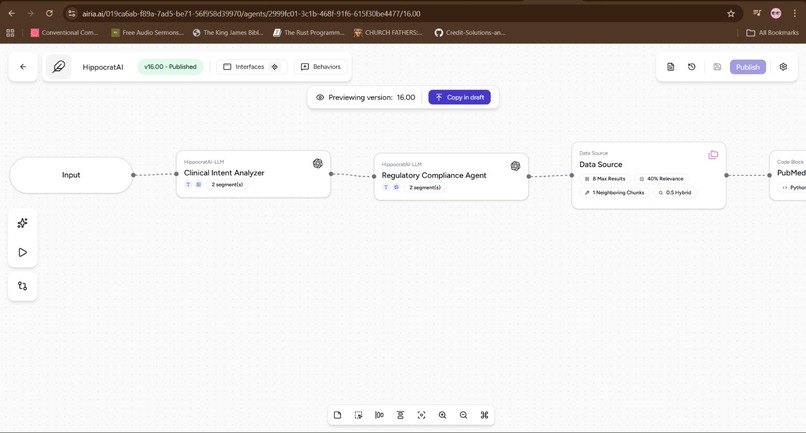This screenshot has width=806, height=433.
Task: Go back using the arrow beside HippocratAI
Action: (23, 67)
